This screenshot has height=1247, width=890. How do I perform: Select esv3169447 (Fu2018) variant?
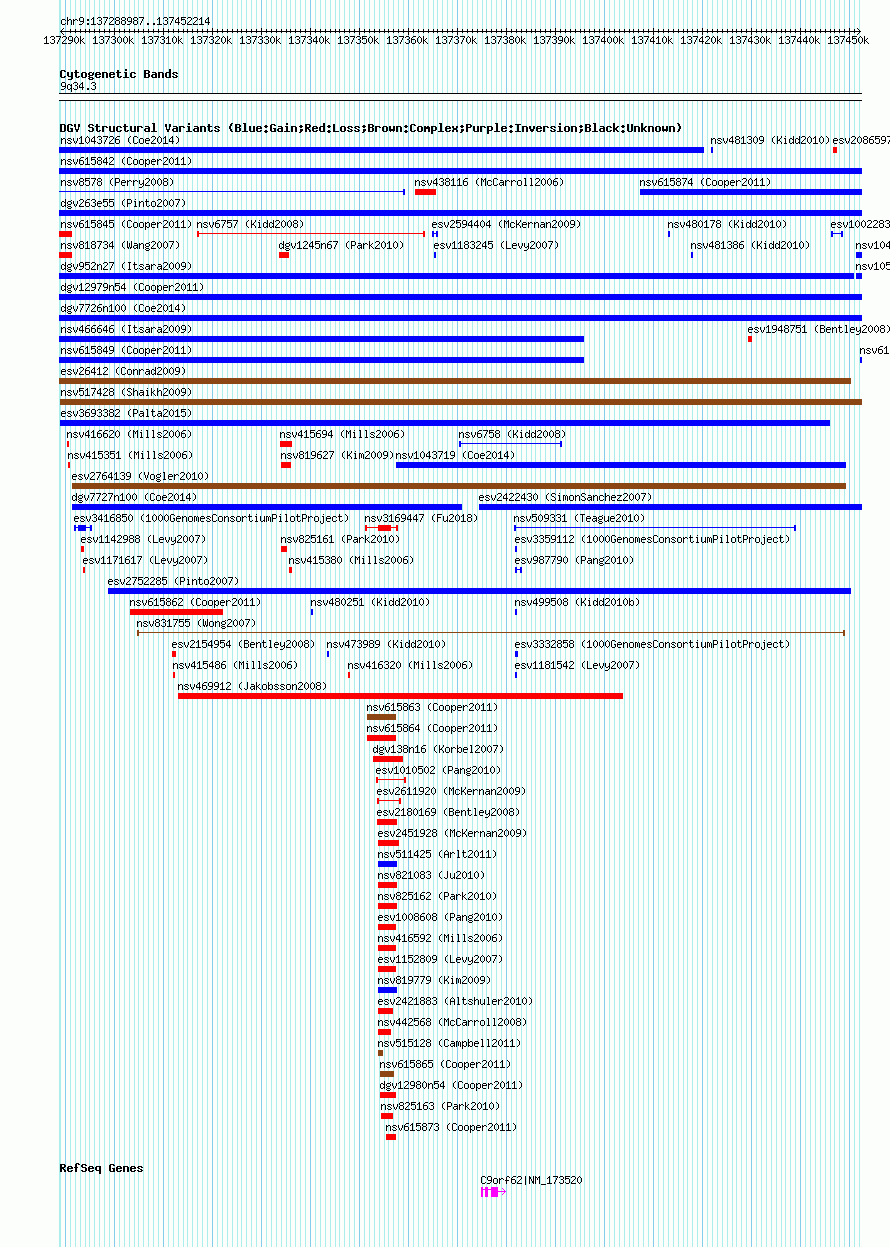click(x=421, y=518)
